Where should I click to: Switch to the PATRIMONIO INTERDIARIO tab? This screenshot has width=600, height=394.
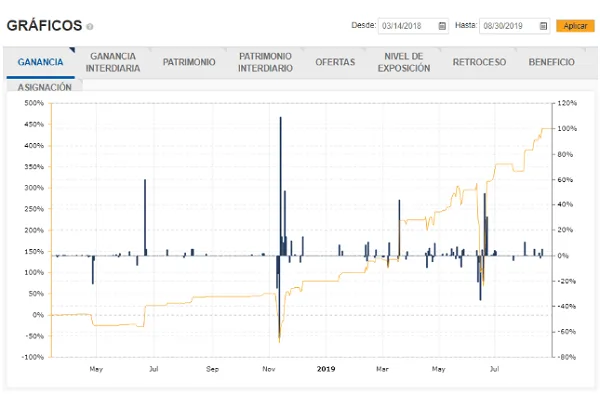click(265, 62)
